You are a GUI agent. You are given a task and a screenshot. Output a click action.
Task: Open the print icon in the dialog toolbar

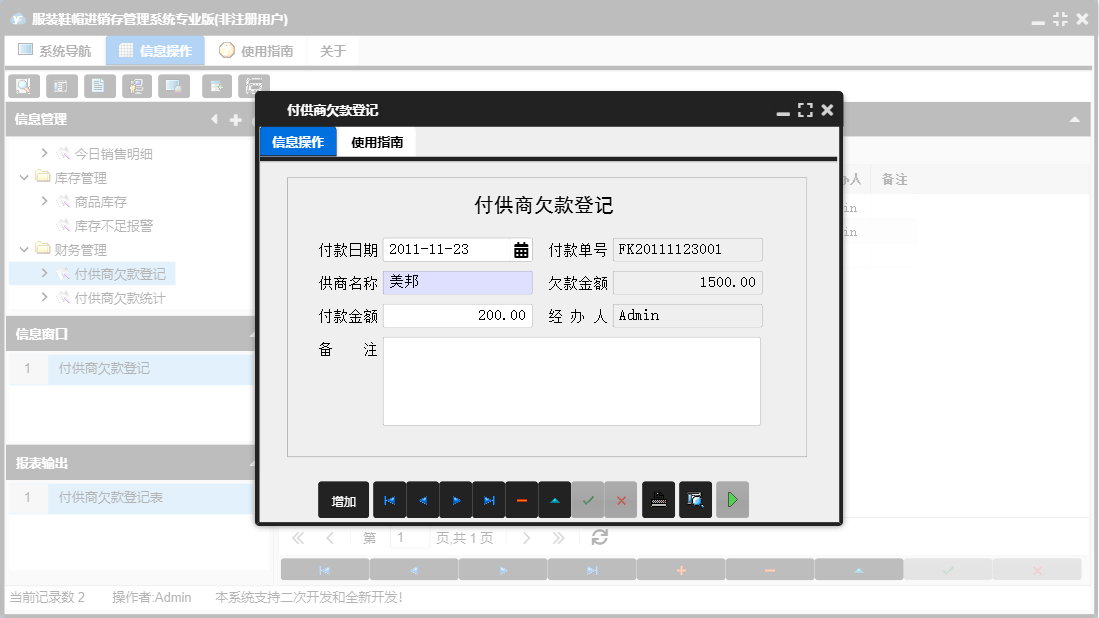tap(658, 499)
